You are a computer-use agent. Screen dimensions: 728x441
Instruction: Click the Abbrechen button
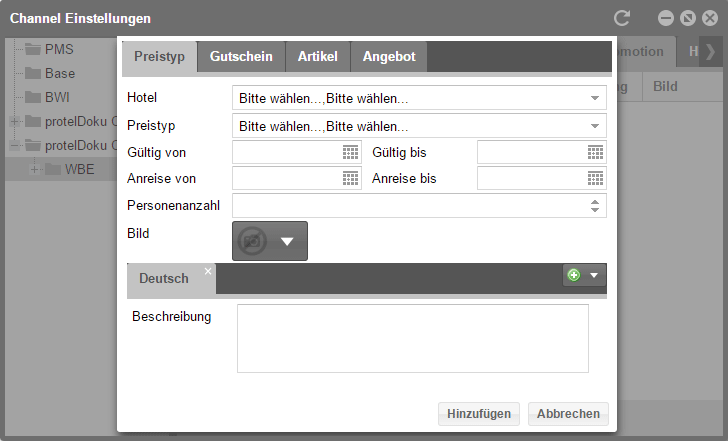(x=568, y=413)
